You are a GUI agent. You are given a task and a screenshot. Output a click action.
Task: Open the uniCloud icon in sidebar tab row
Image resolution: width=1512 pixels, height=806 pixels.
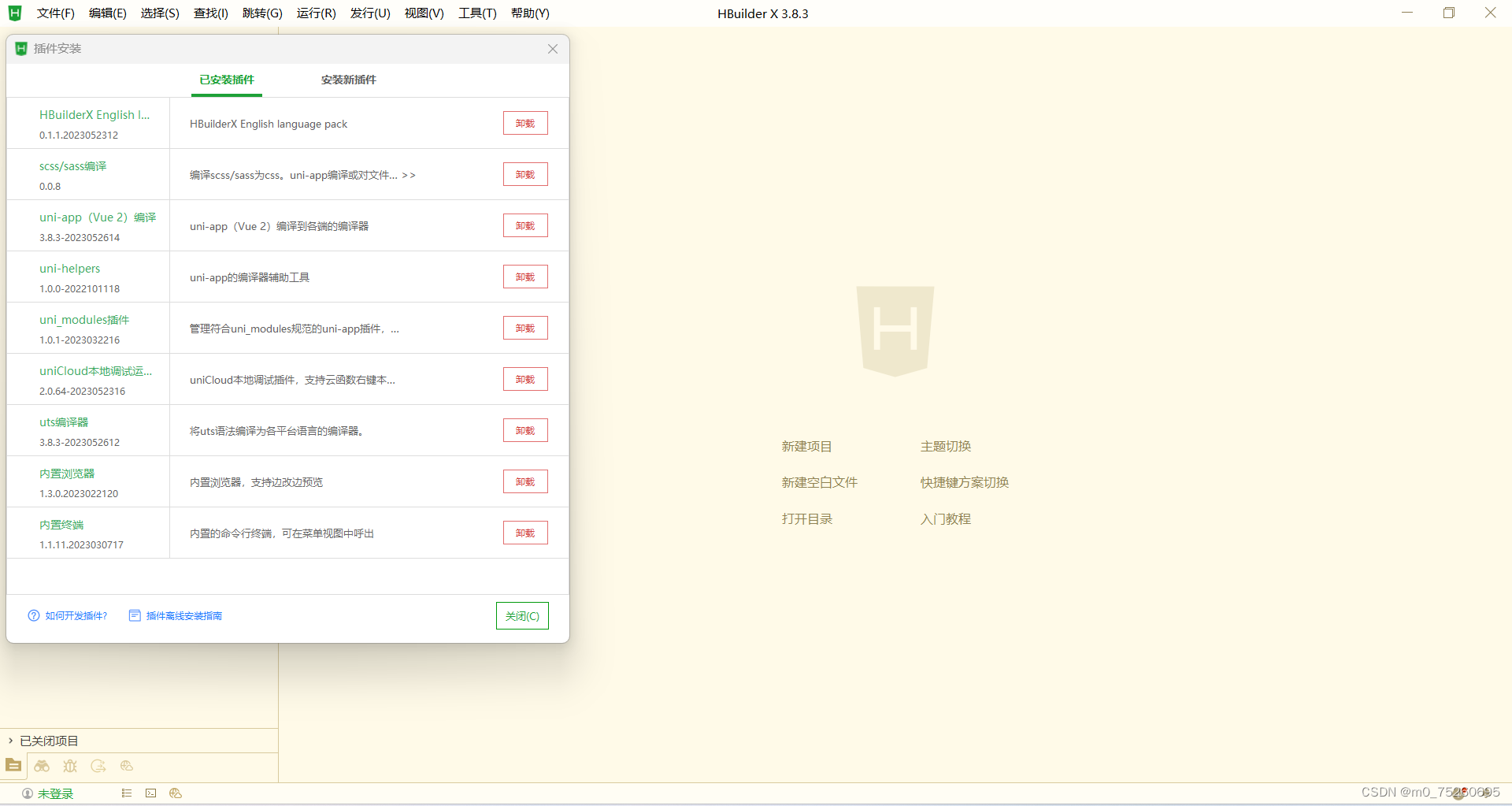click(x=127, y=766)
